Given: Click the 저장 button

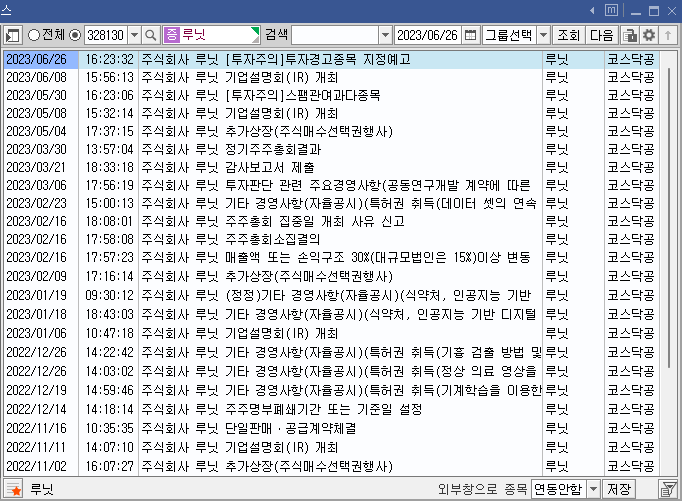Looking at the screenshot, I should 618,489.
